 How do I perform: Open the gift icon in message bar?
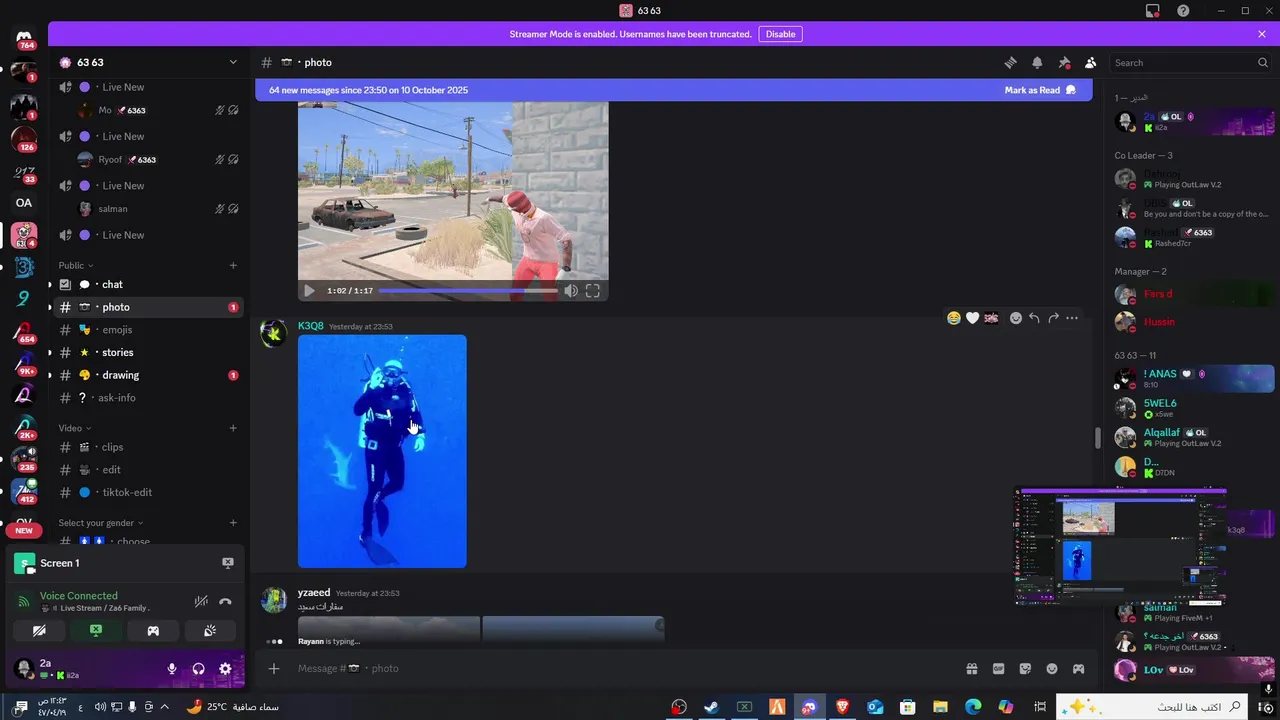tap(971, 668)
